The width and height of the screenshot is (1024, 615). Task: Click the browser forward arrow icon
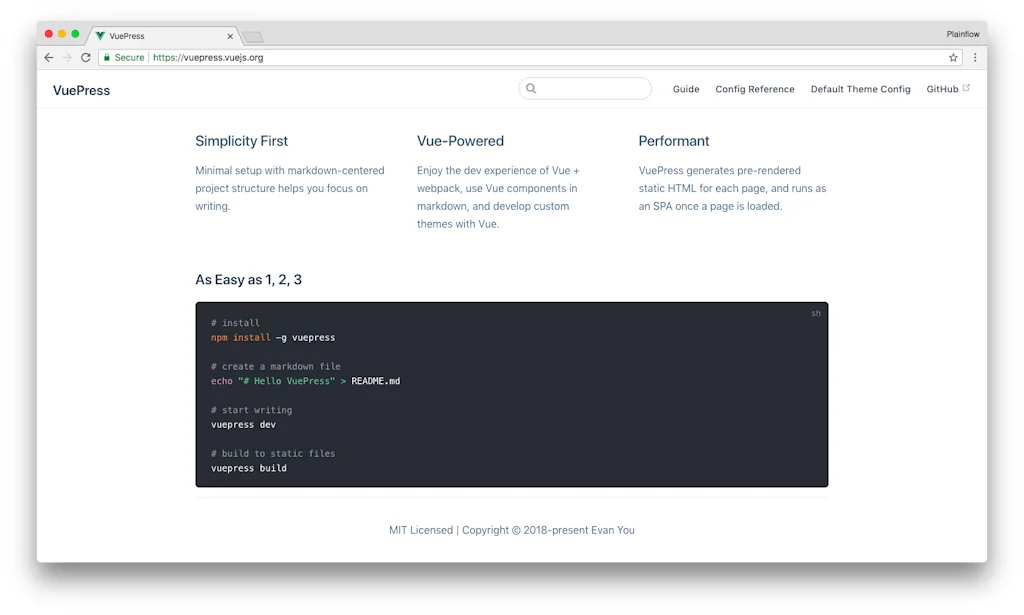click(x=66, y=57)
